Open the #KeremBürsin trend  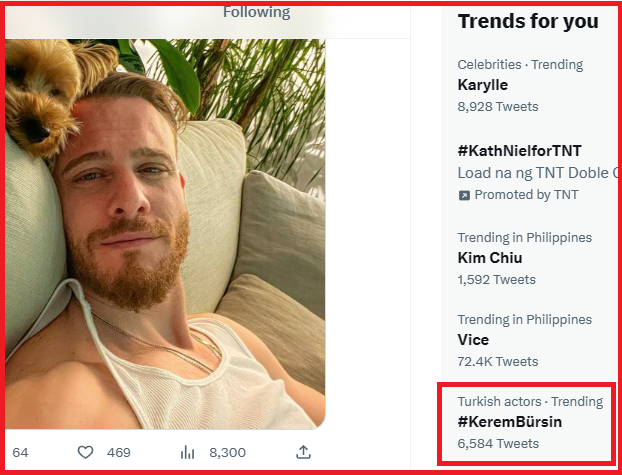pos(510,422)
